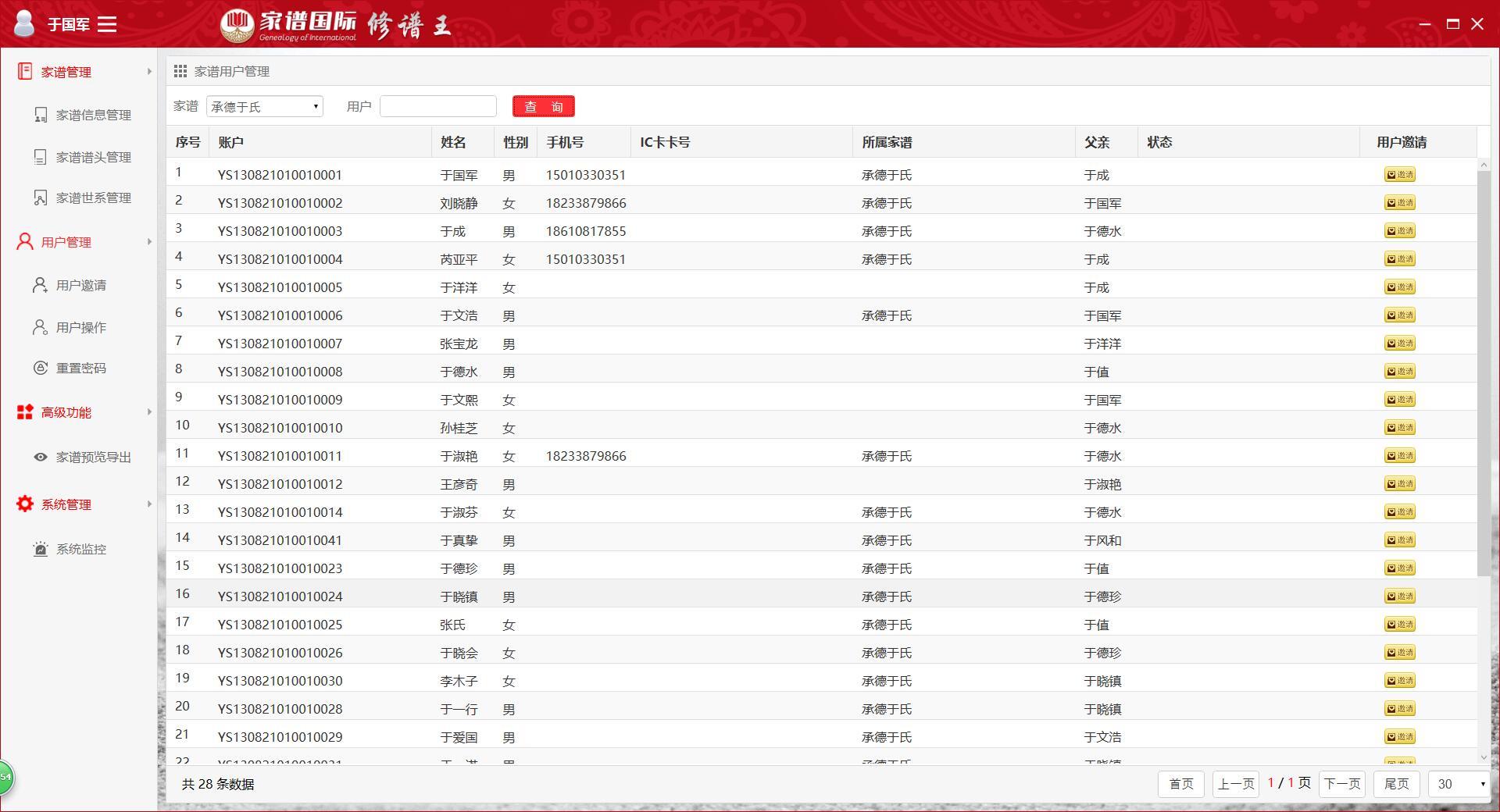Click the invite icon for 李木子 row
Image resolution: width=1500 pixels, height=812 pixels.
[1400, 681]
